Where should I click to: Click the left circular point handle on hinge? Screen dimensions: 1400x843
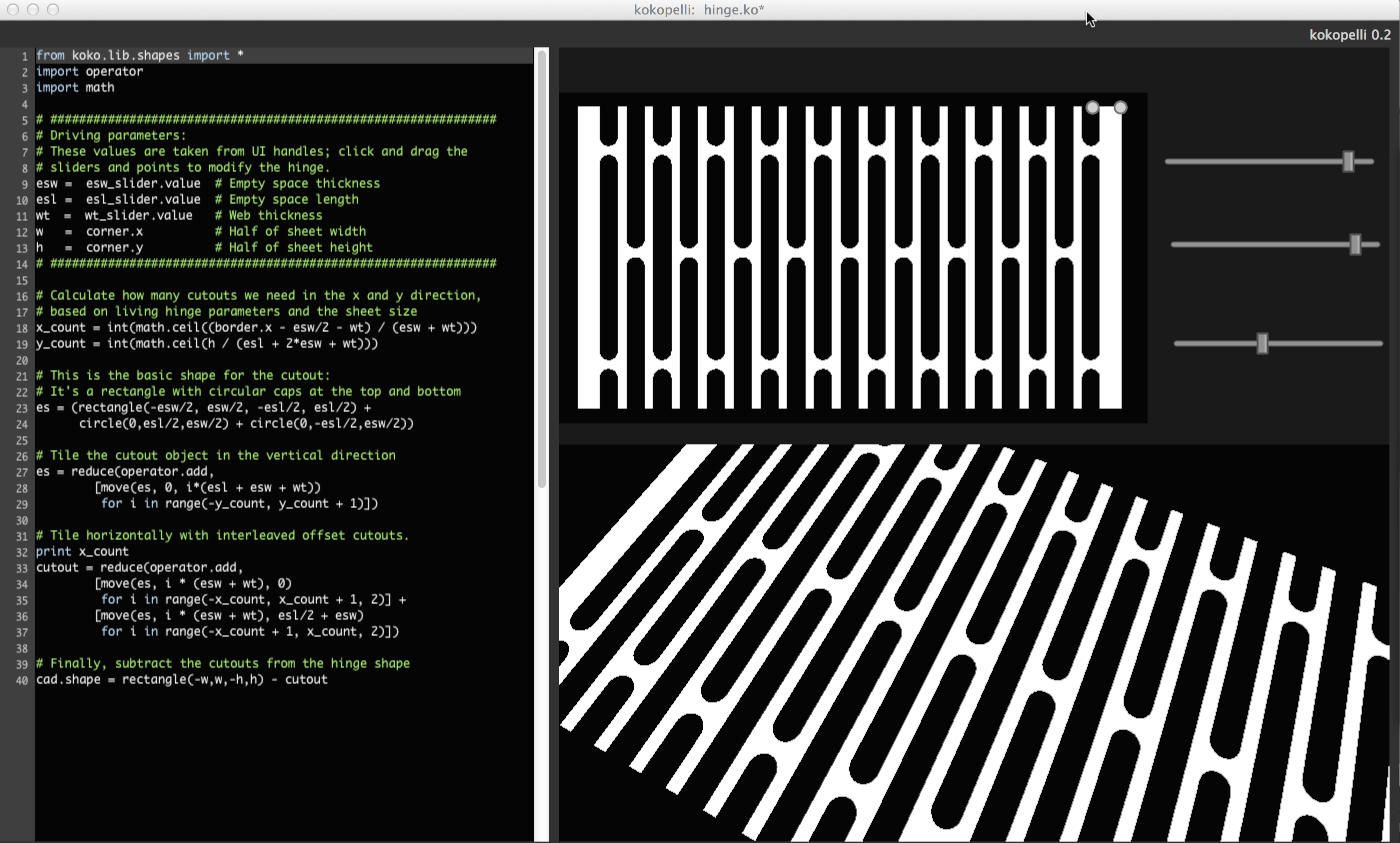[1092, 107]
